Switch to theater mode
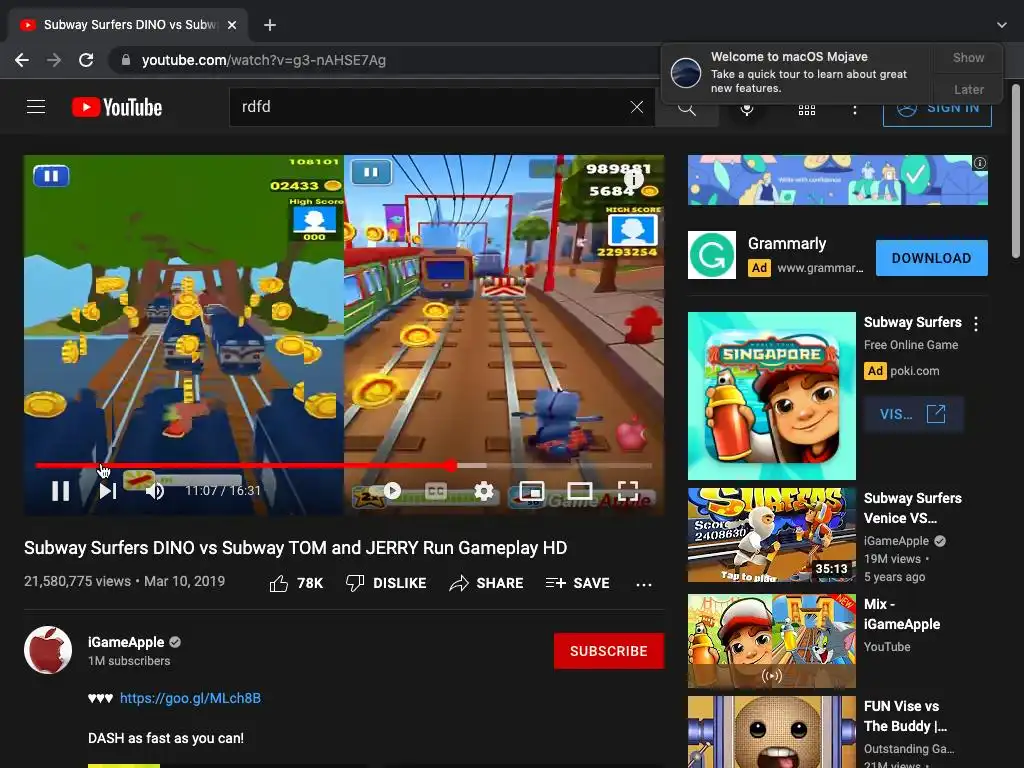 [580, 490]
